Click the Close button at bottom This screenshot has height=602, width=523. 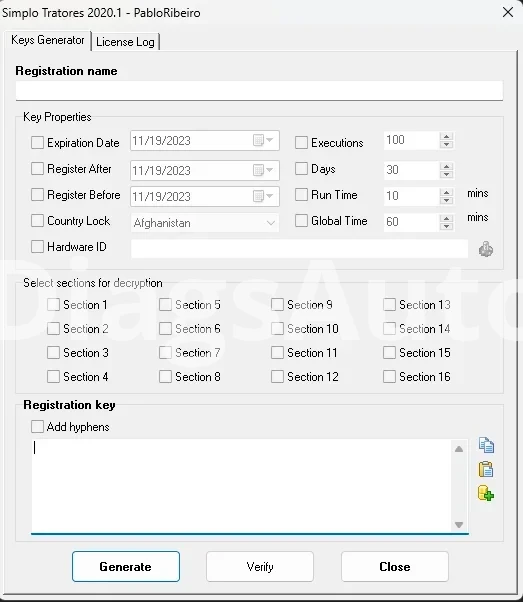[x=395, y=566]
